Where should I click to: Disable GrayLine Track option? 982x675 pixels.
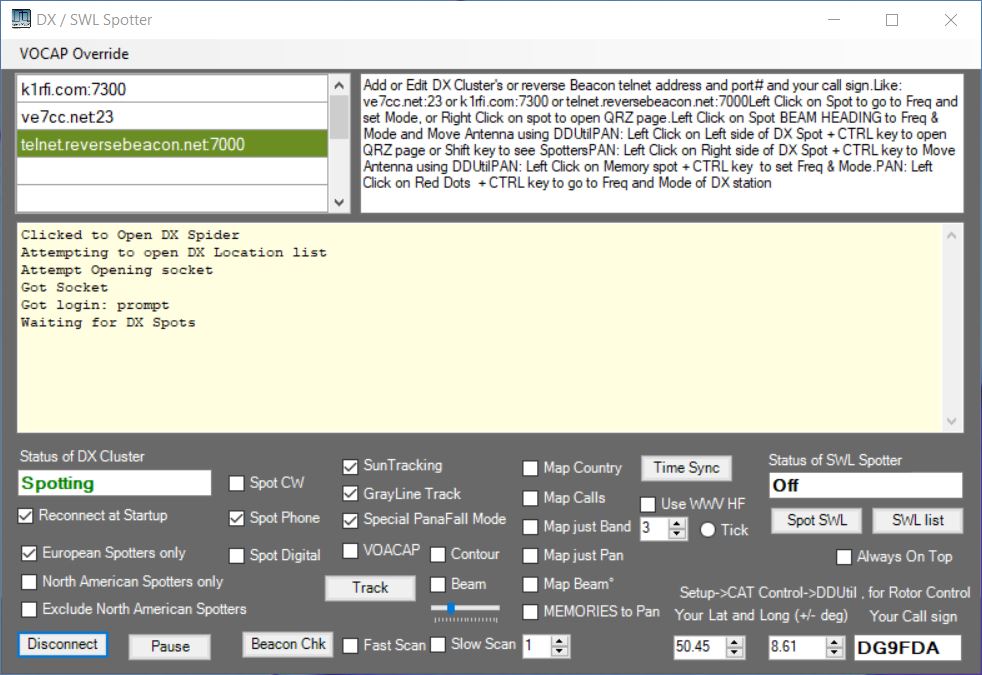tap(351, 494)
